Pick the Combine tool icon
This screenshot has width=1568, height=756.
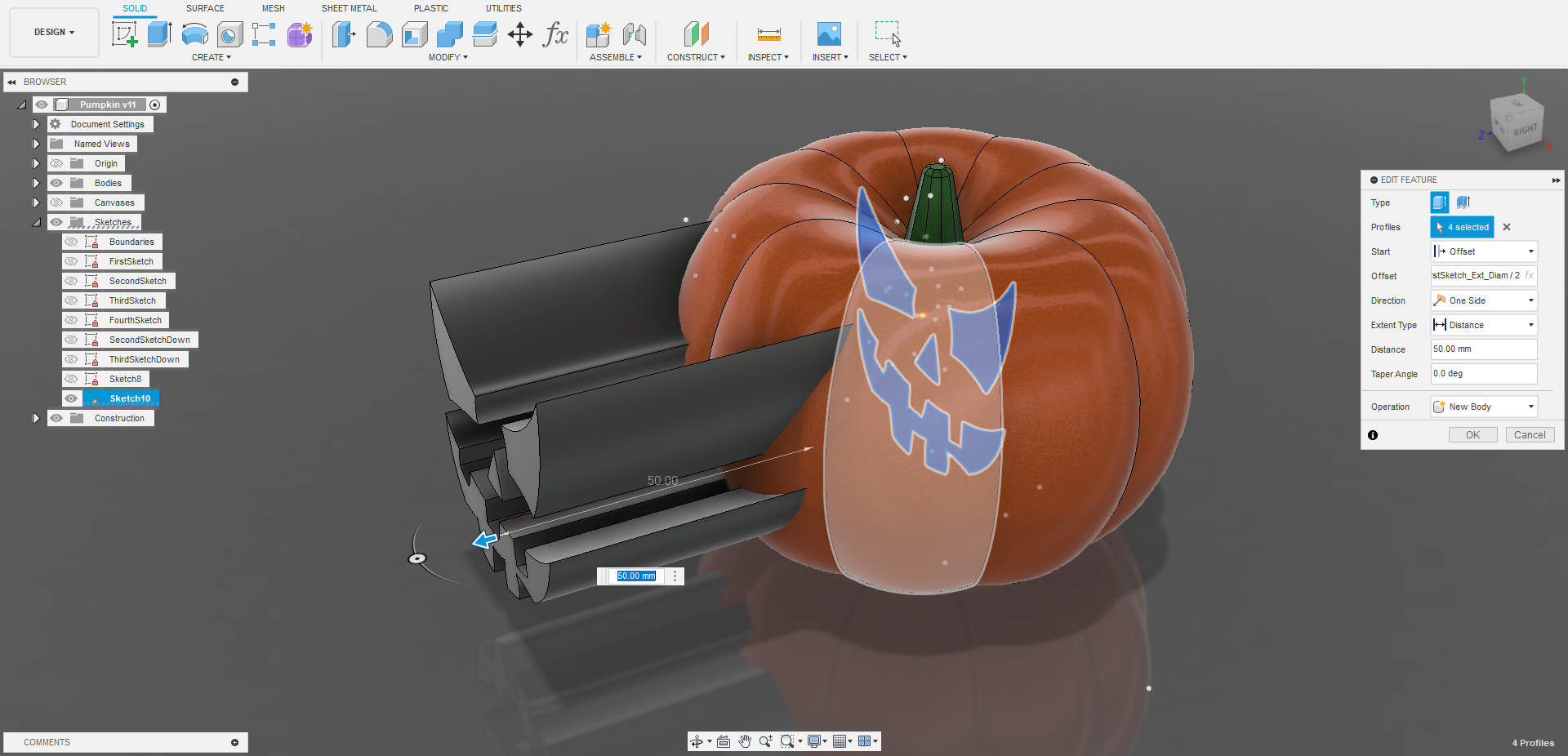(449, 34)
